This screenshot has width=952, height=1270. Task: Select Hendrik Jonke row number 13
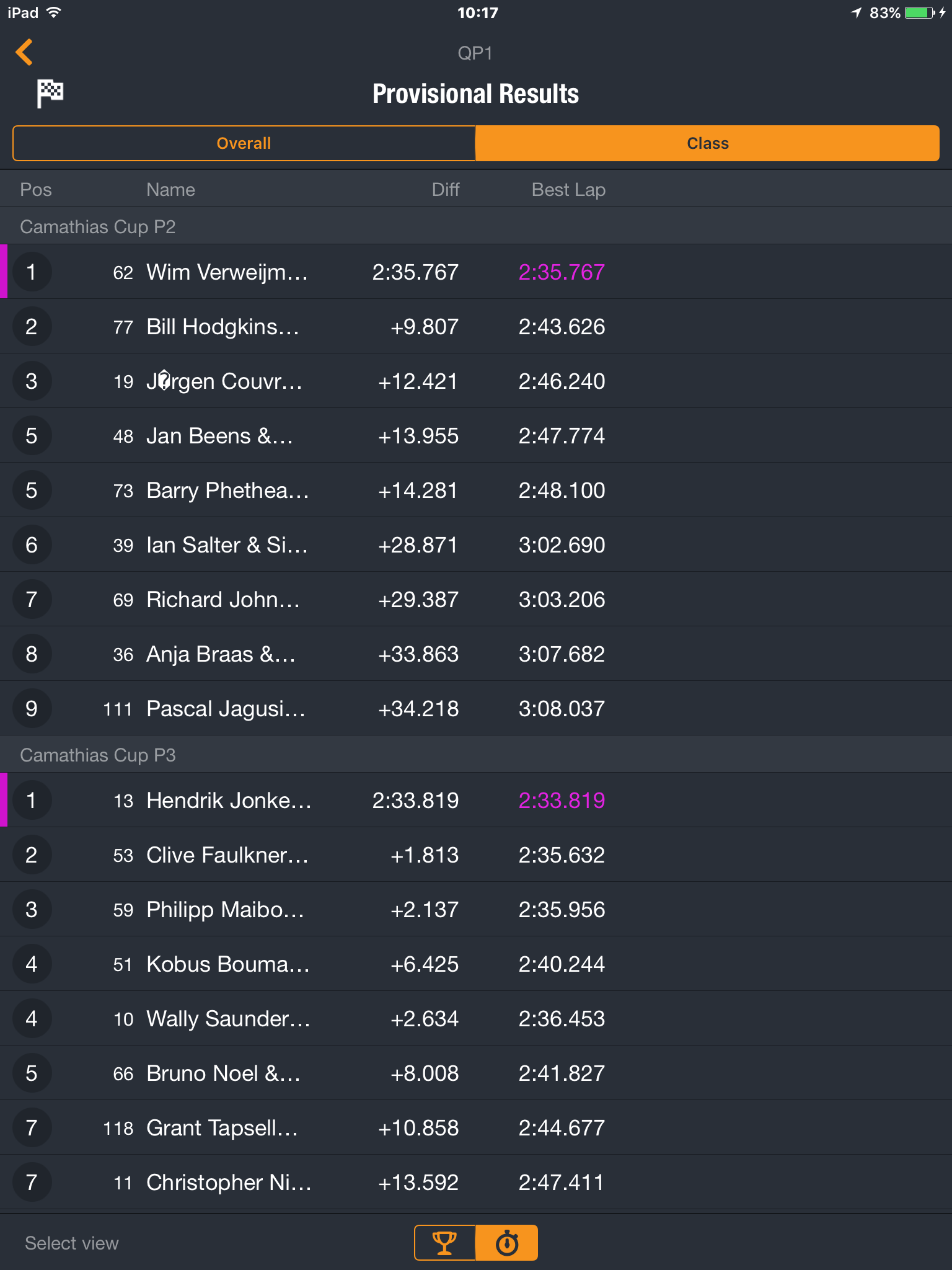tap(476, 800)
